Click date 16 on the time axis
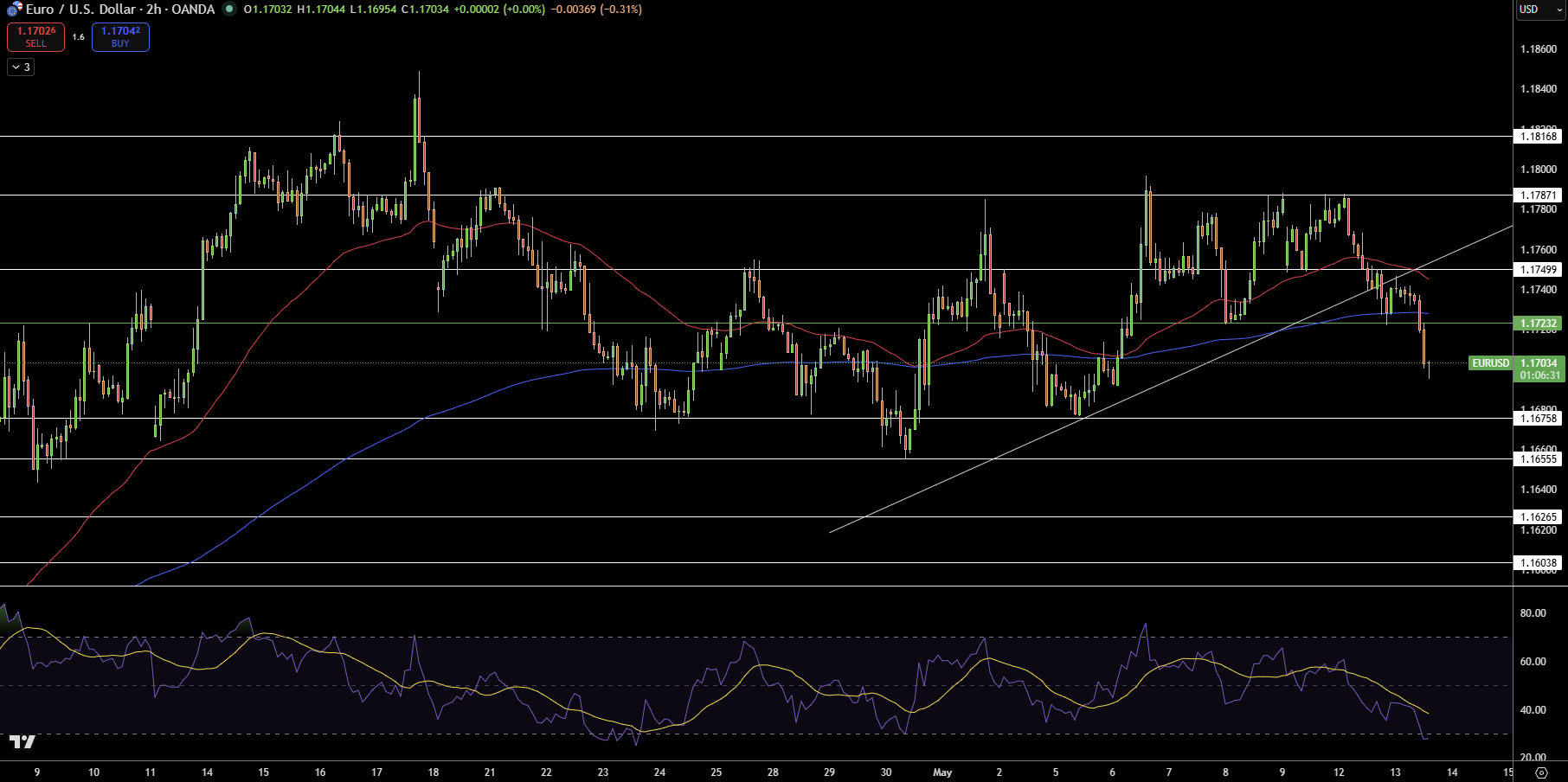Image resolution: width=1568 pixels, height=782 pixels. pyautogui.click(x=320, y=772)
